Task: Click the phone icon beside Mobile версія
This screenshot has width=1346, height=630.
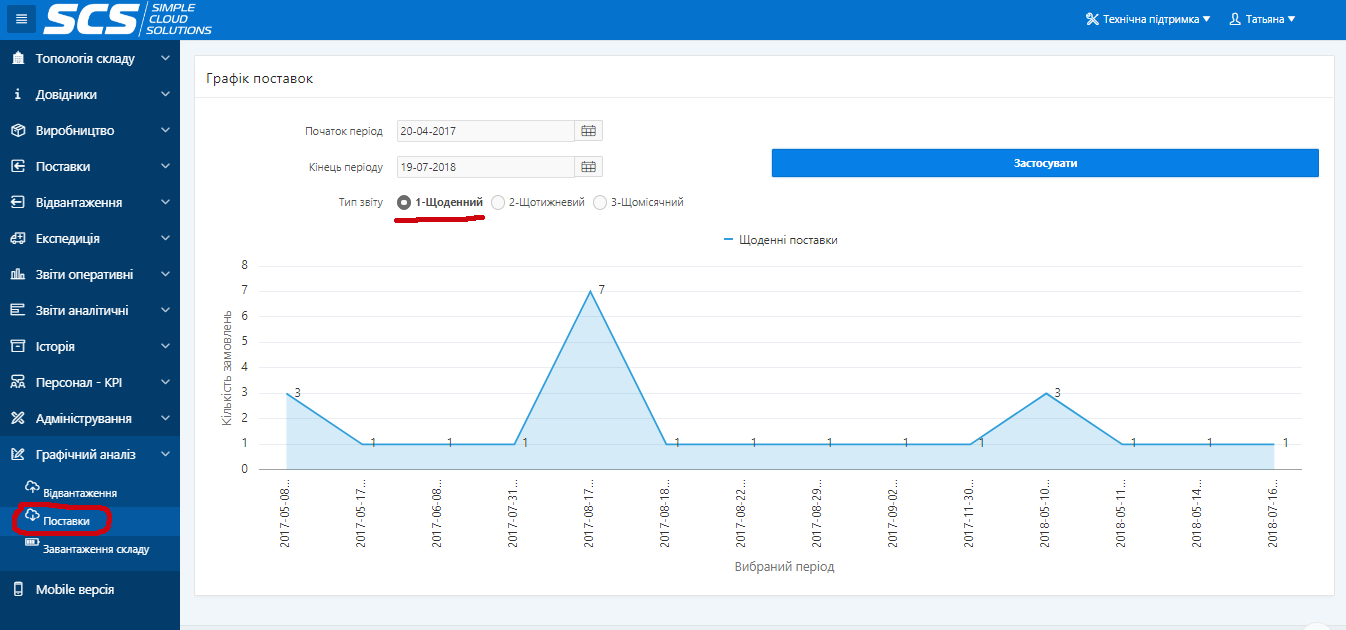Action: click(x=17, y=590)
